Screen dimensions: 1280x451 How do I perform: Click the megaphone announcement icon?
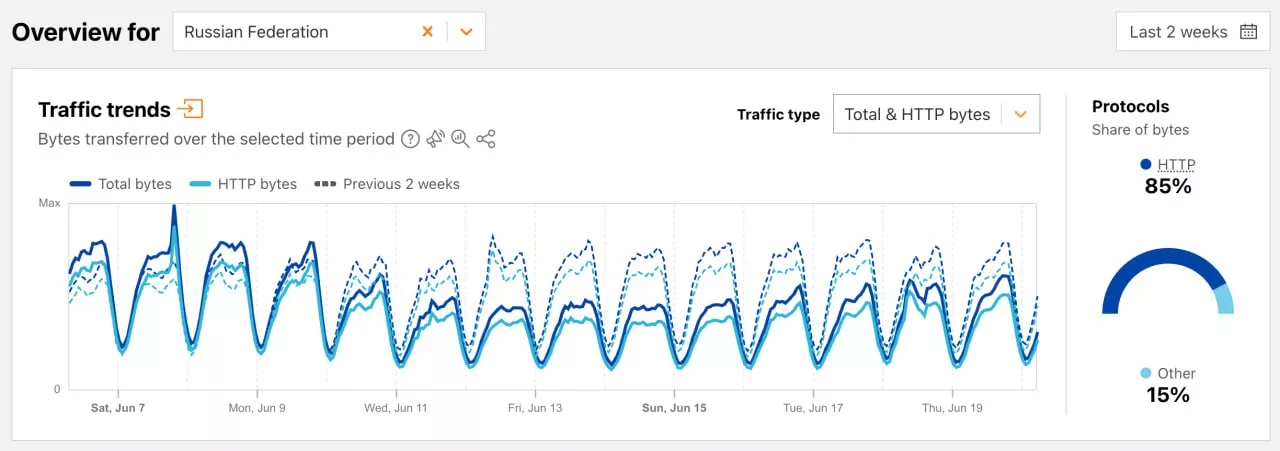(x=435, y=139)
